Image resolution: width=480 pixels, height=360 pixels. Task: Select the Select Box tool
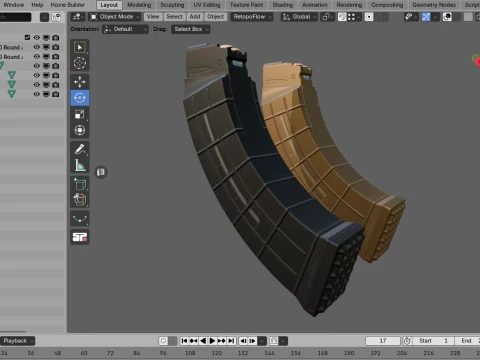click(80, 47)
